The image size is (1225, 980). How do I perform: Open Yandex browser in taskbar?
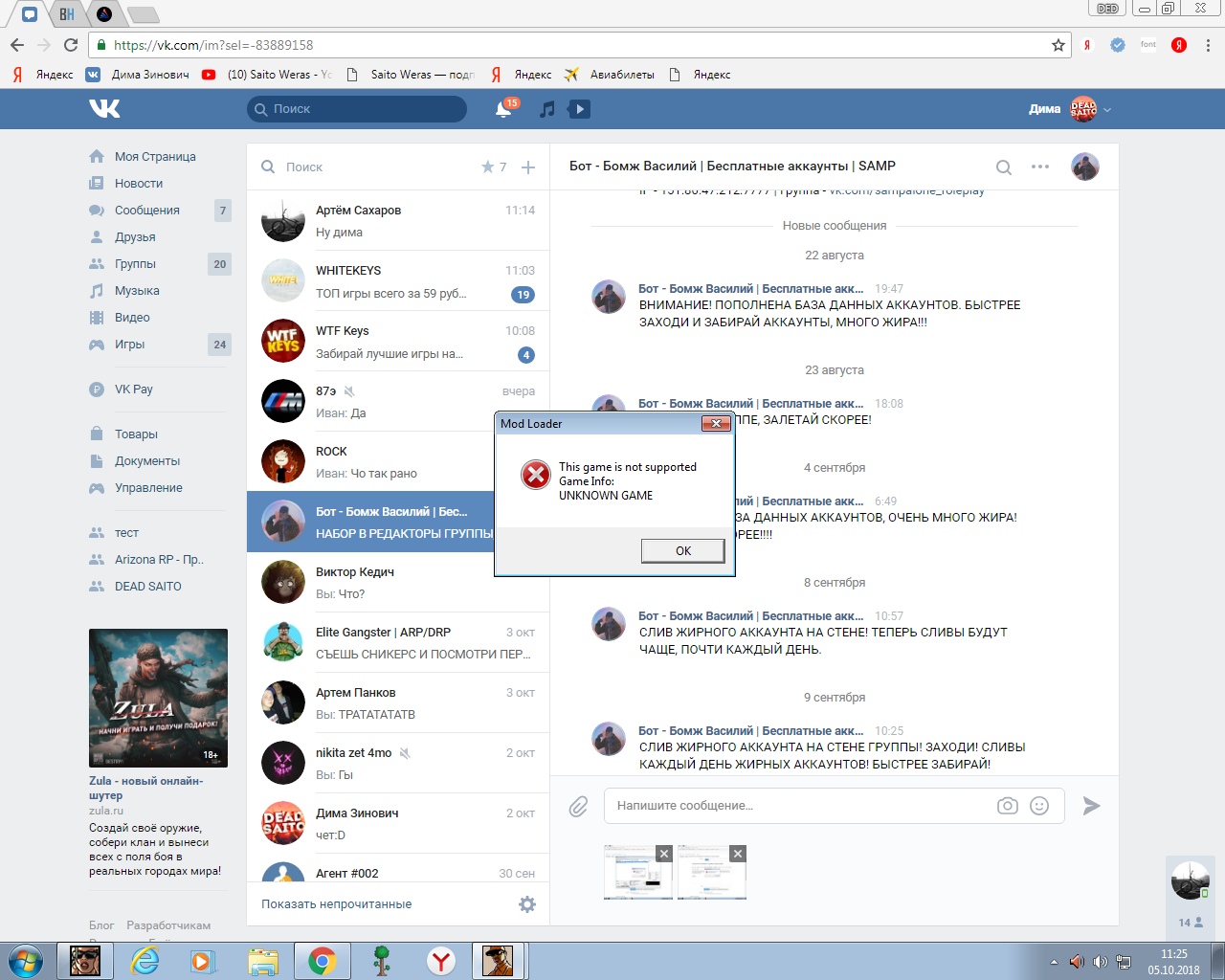[x=440, y=961]
